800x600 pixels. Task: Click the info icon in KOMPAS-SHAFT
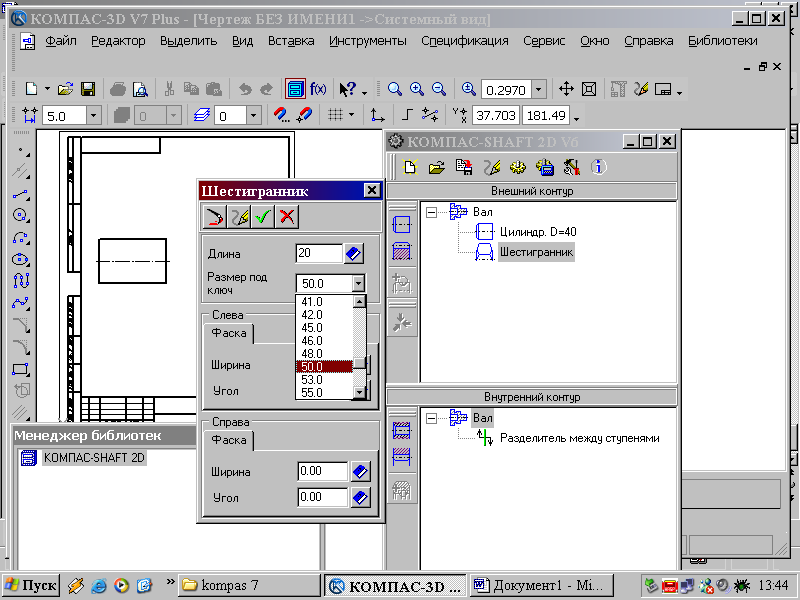coord(598,167)
